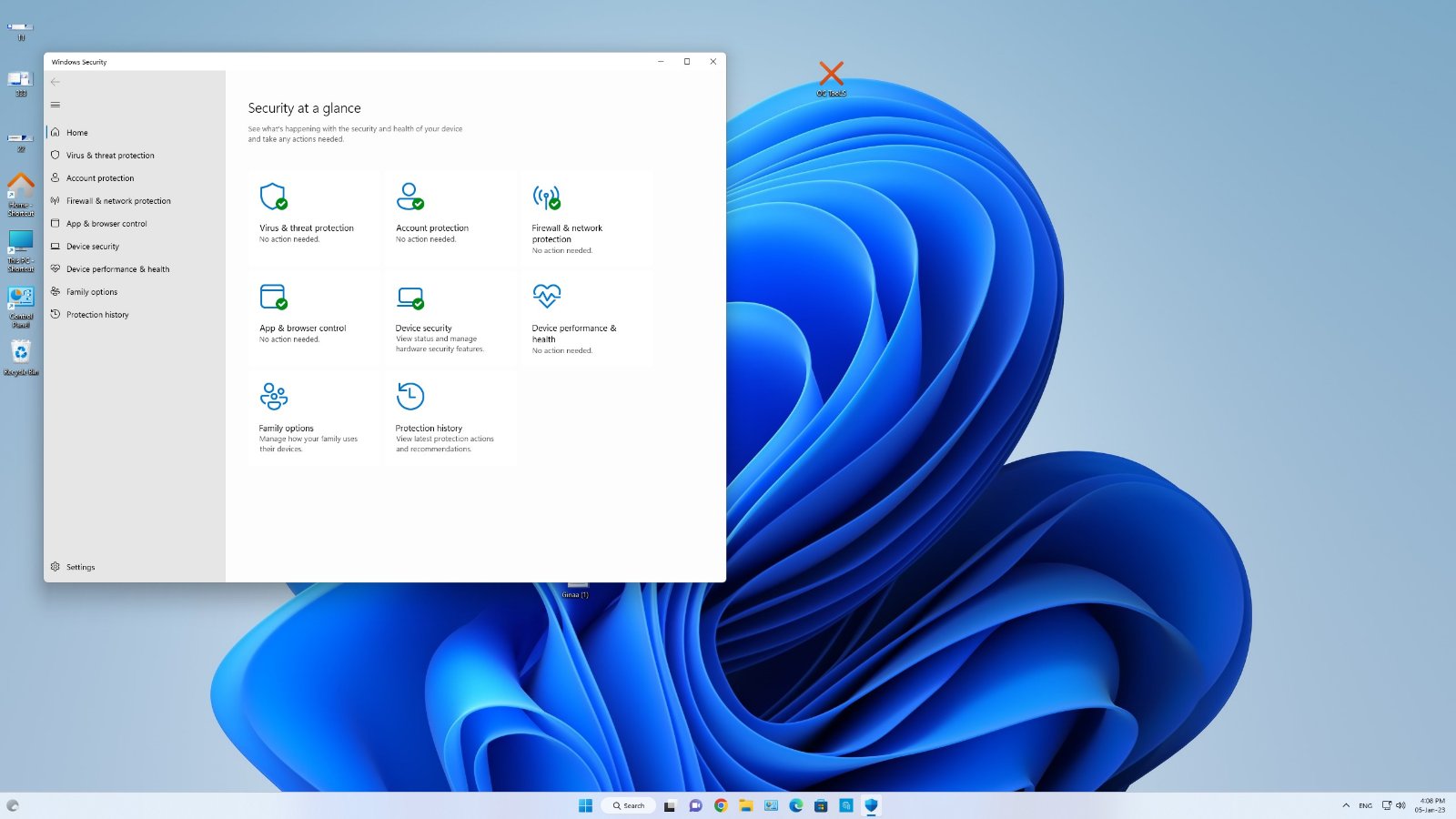Click the Windows Security shield taskbar icon
1456x819 pixels.
(x=871, y=805)
